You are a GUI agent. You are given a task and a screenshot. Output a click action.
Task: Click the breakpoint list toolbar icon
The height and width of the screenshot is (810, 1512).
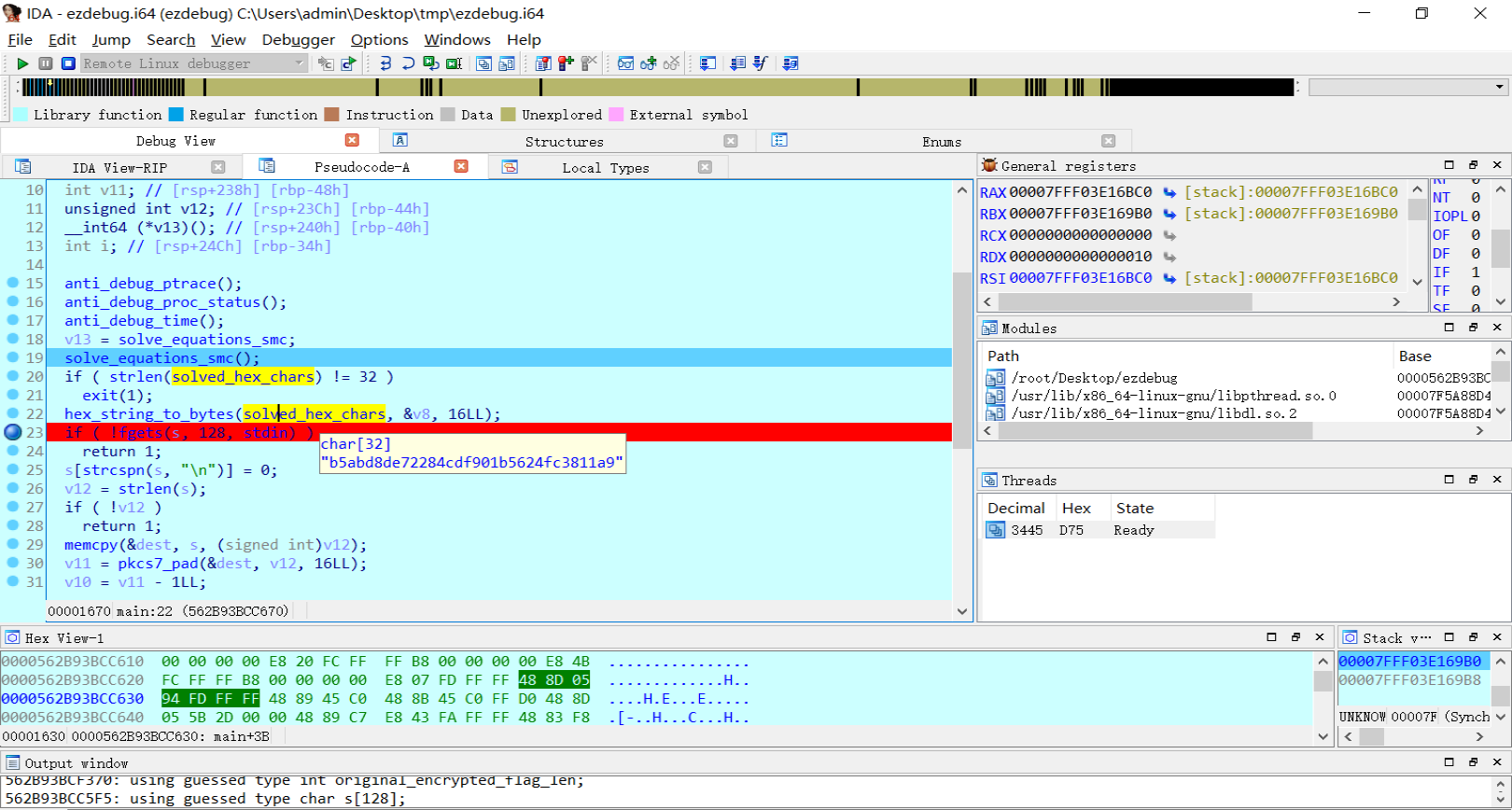(x=543, y=63)
